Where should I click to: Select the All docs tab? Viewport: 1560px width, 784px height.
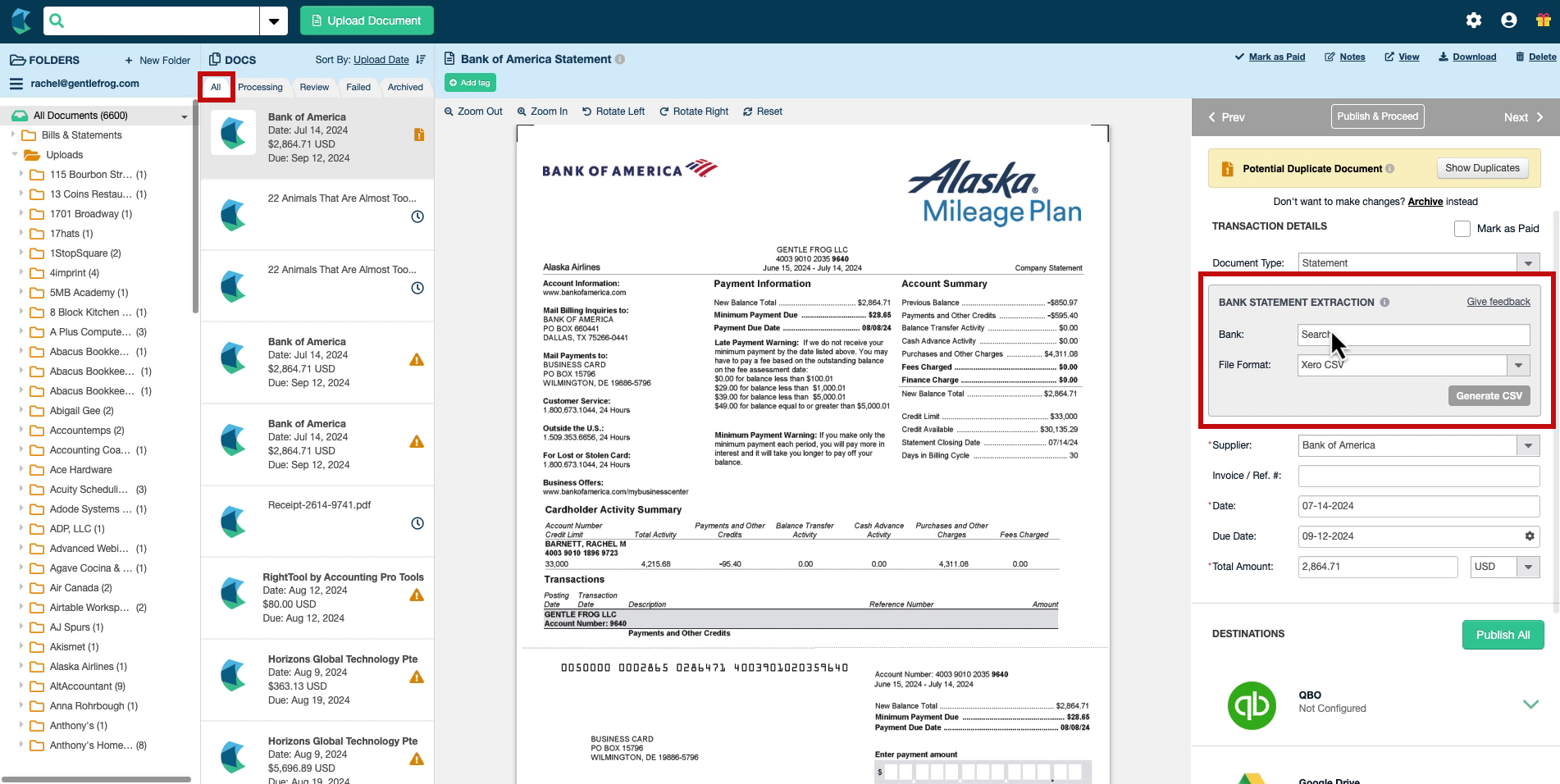coord(216,87)
